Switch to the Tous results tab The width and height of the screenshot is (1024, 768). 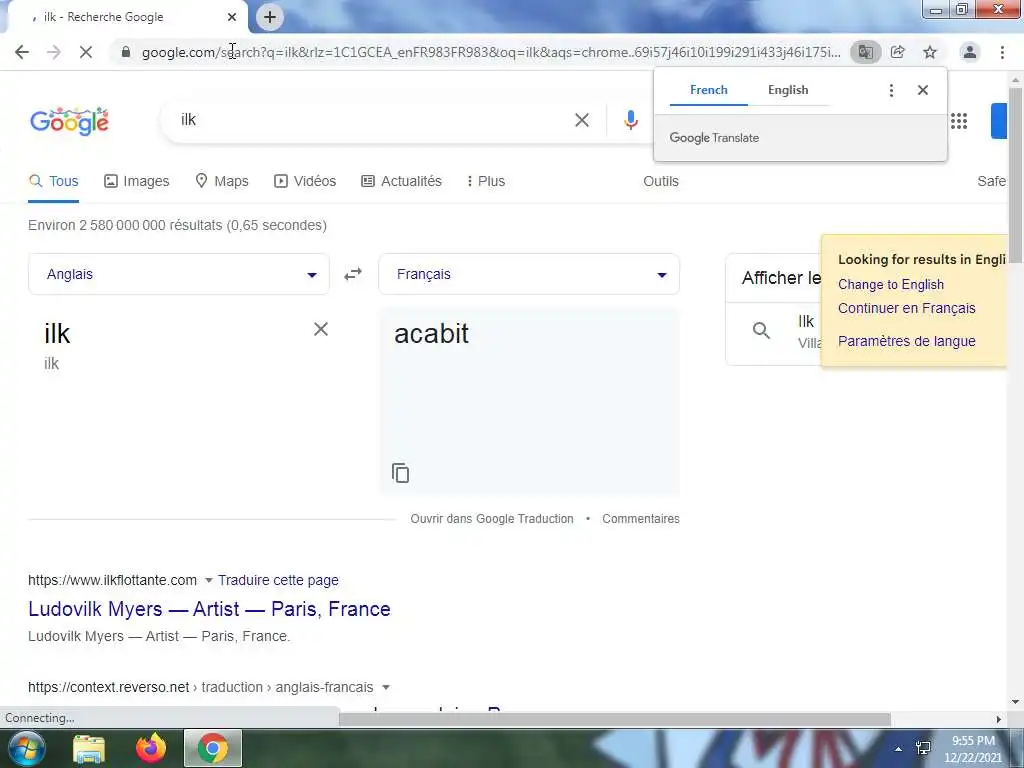point(54,182)
